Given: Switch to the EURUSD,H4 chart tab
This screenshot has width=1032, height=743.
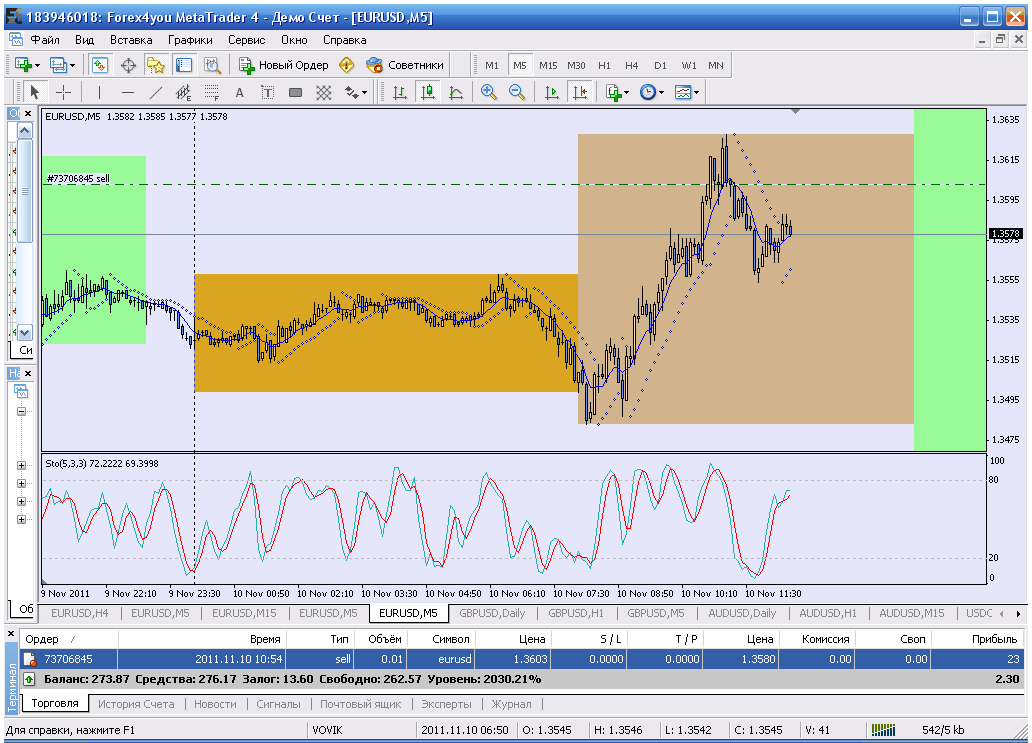Looking at the screenshot, I should pos(80,613).
